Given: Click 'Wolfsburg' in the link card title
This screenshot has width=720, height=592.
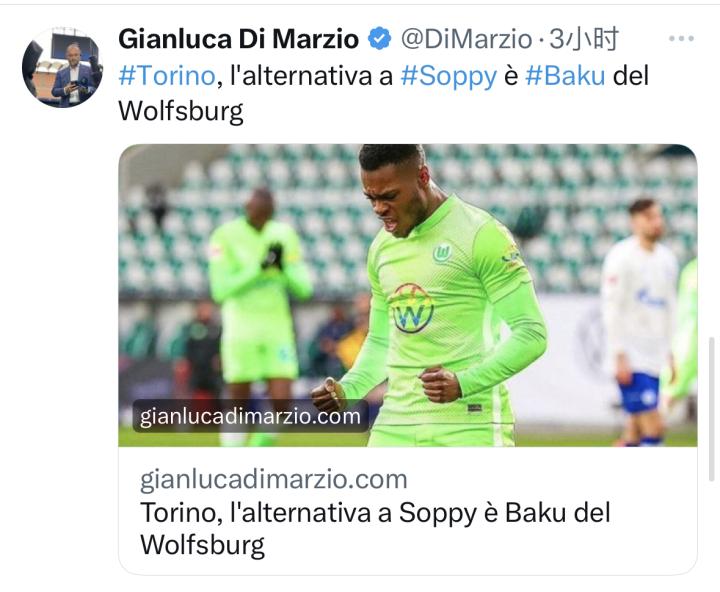Looking at the screenshot, I should click(202, 545).
